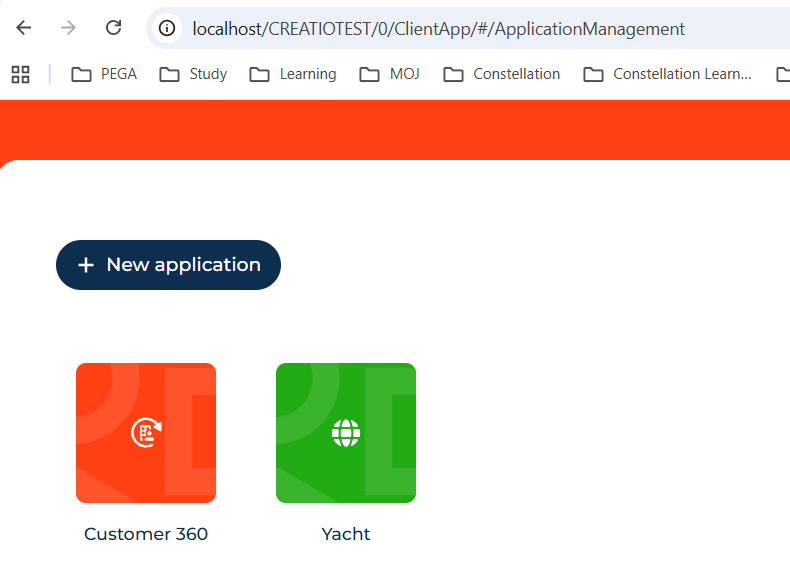Click the browser Forward arrow
Screen dimensions: 790x584
(68, 28)
